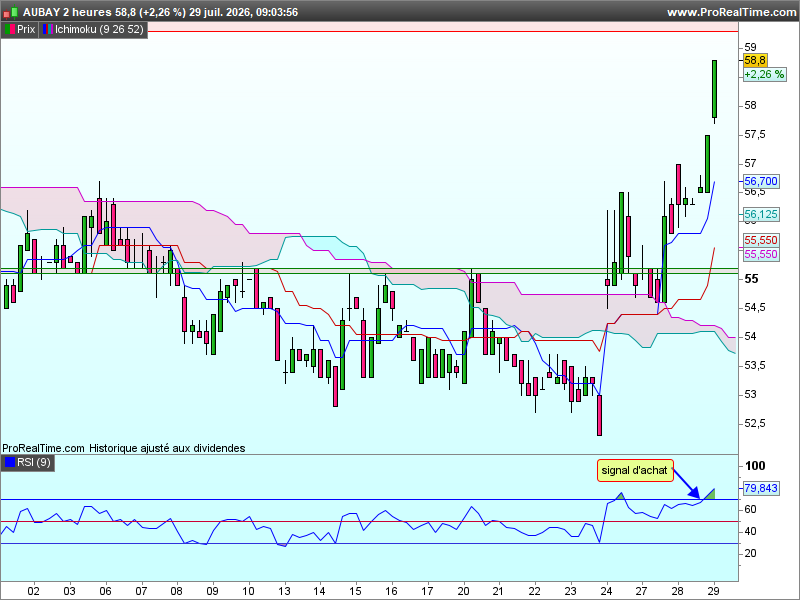Click the bold 55 price axis label
The image size is (800, 600).
752,279
